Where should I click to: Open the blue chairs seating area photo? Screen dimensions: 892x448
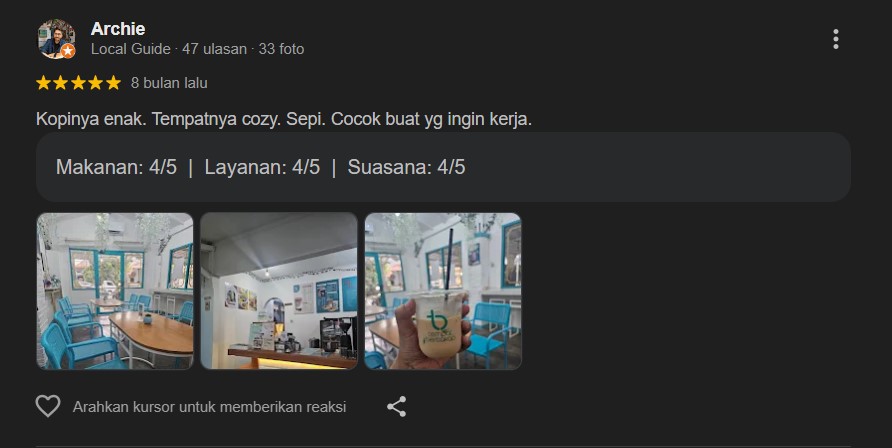coord(115,291)
